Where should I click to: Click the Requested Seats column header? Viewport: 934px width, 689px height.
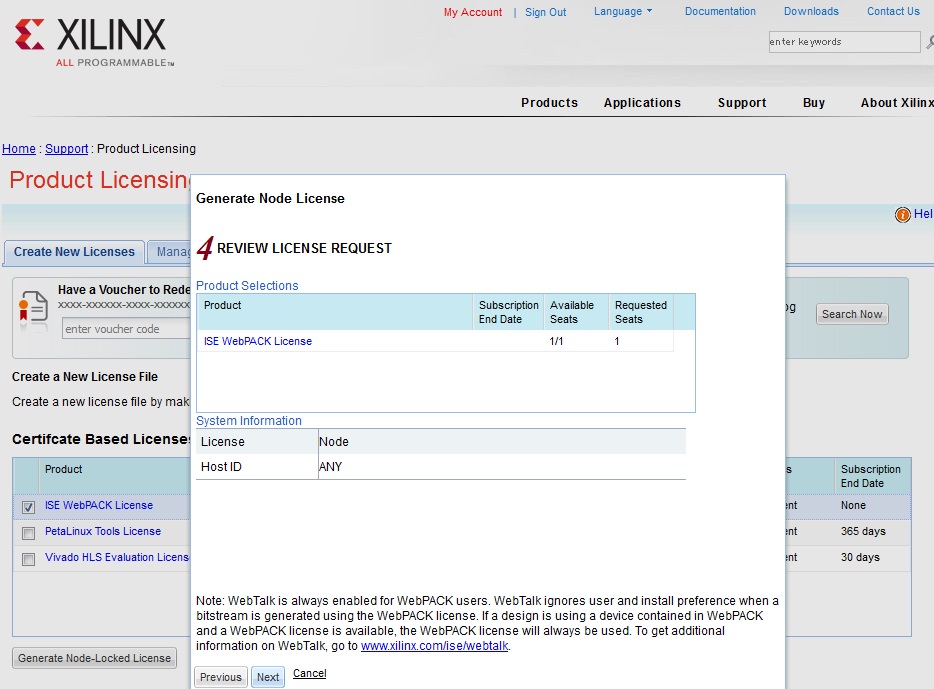641,312
